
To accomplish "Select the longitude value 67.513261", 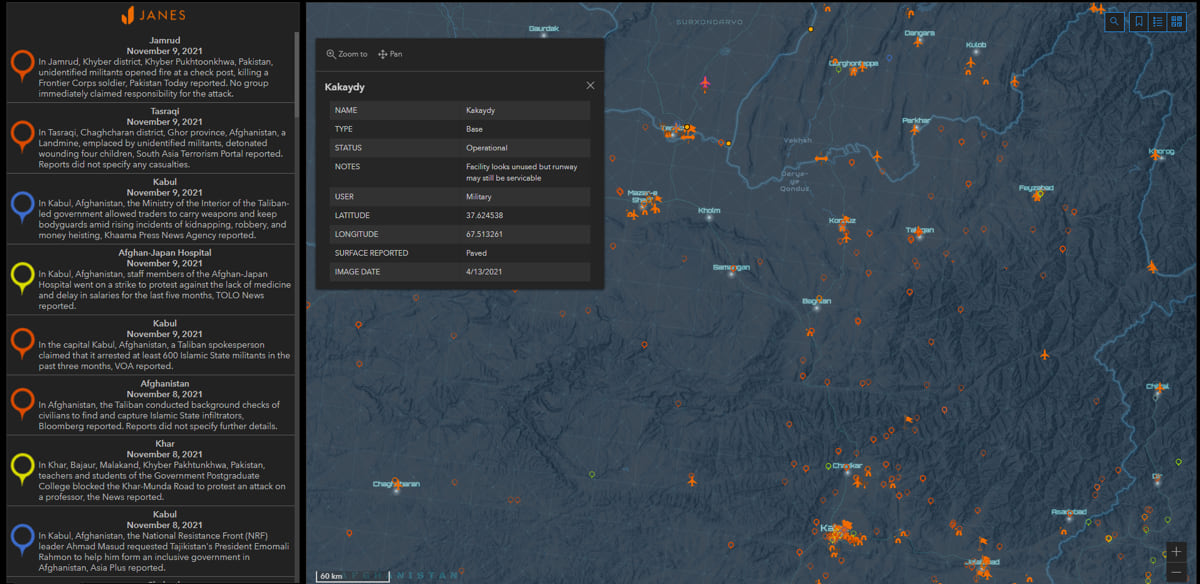I will (484, 234).
